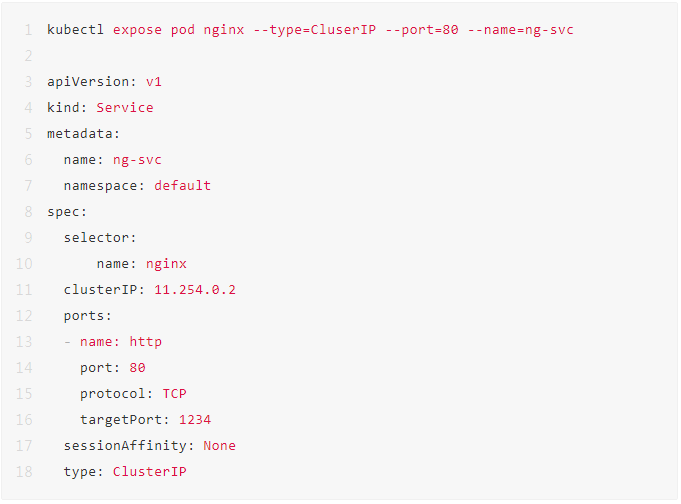Viewport: 681px width, 504px height.
Task: Click the Service value after kind
Action: (x=125, y=108)
